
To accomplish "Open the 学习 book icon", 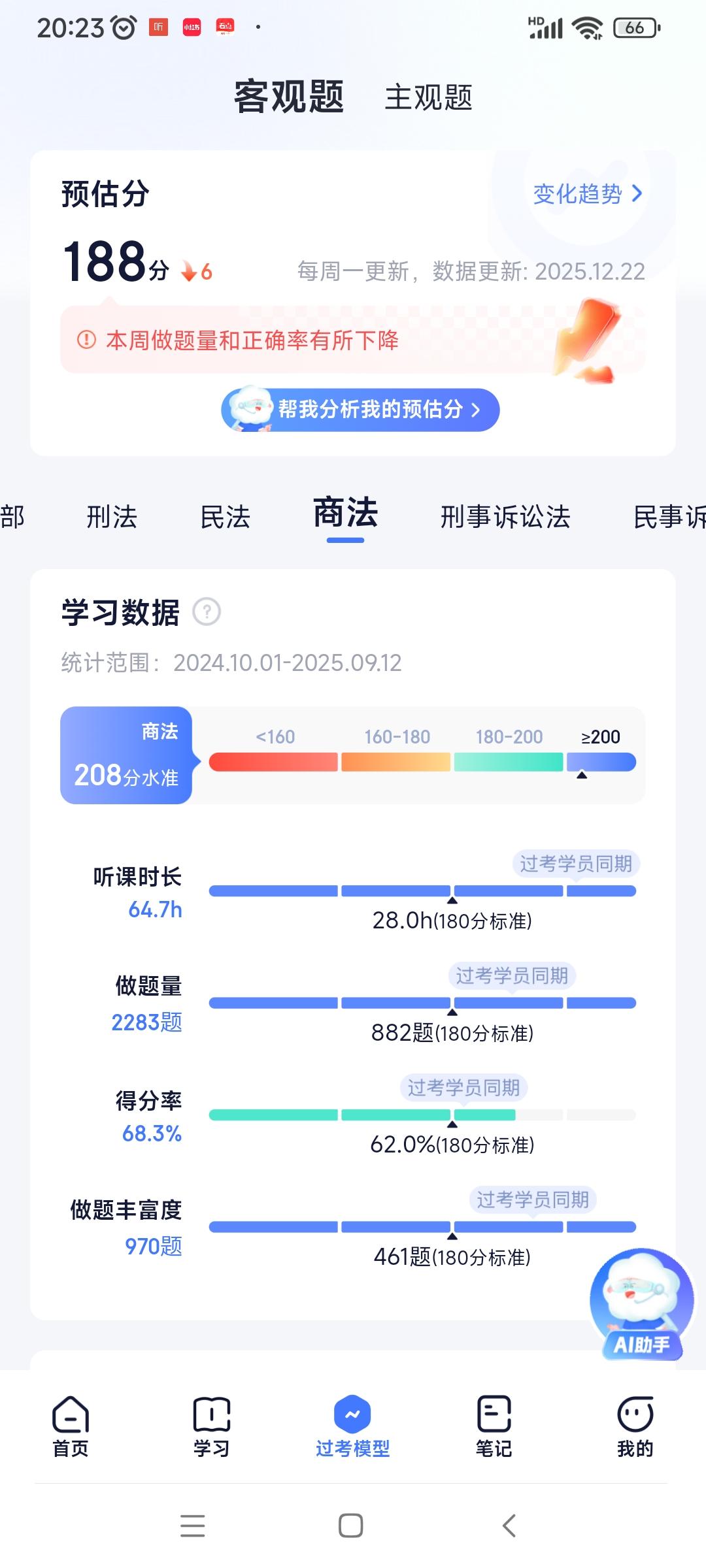I will (x=212, y=1414).
